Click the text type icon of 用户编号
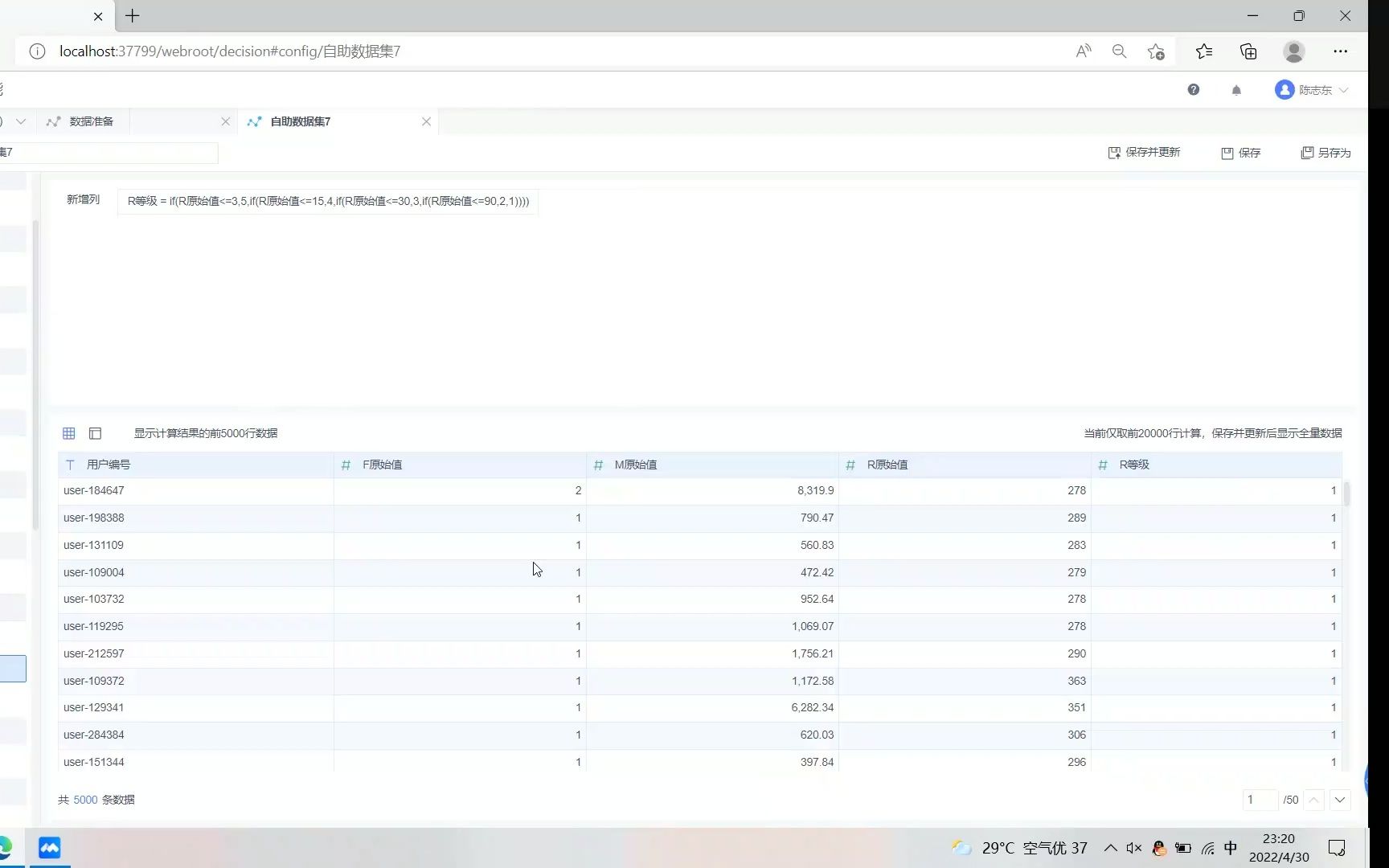This screenshot has height=868, width=1389. [70, 465]
